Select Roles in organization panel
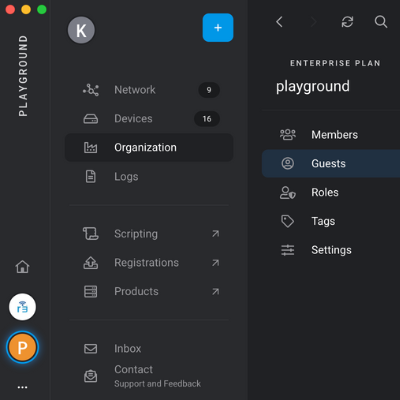Screen dimensions: 400x400 pos(331,192)
